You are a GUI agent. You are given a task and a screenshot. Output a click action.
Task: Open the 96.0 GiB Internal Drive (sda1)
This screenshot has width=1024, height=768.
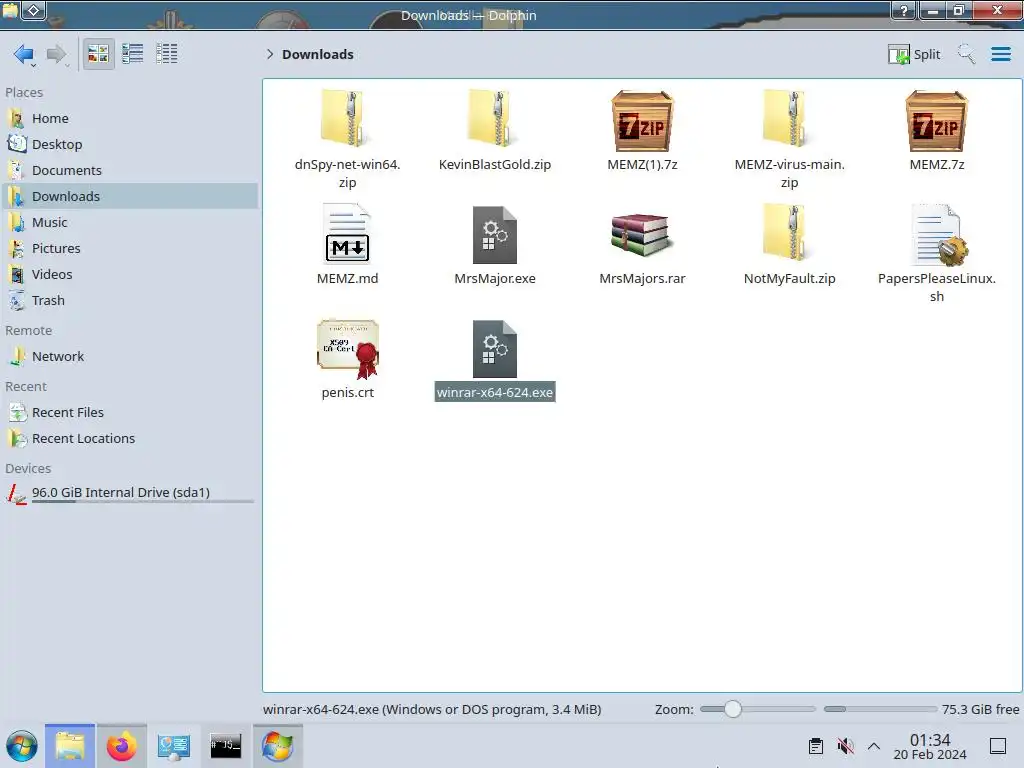click(131, 493)
